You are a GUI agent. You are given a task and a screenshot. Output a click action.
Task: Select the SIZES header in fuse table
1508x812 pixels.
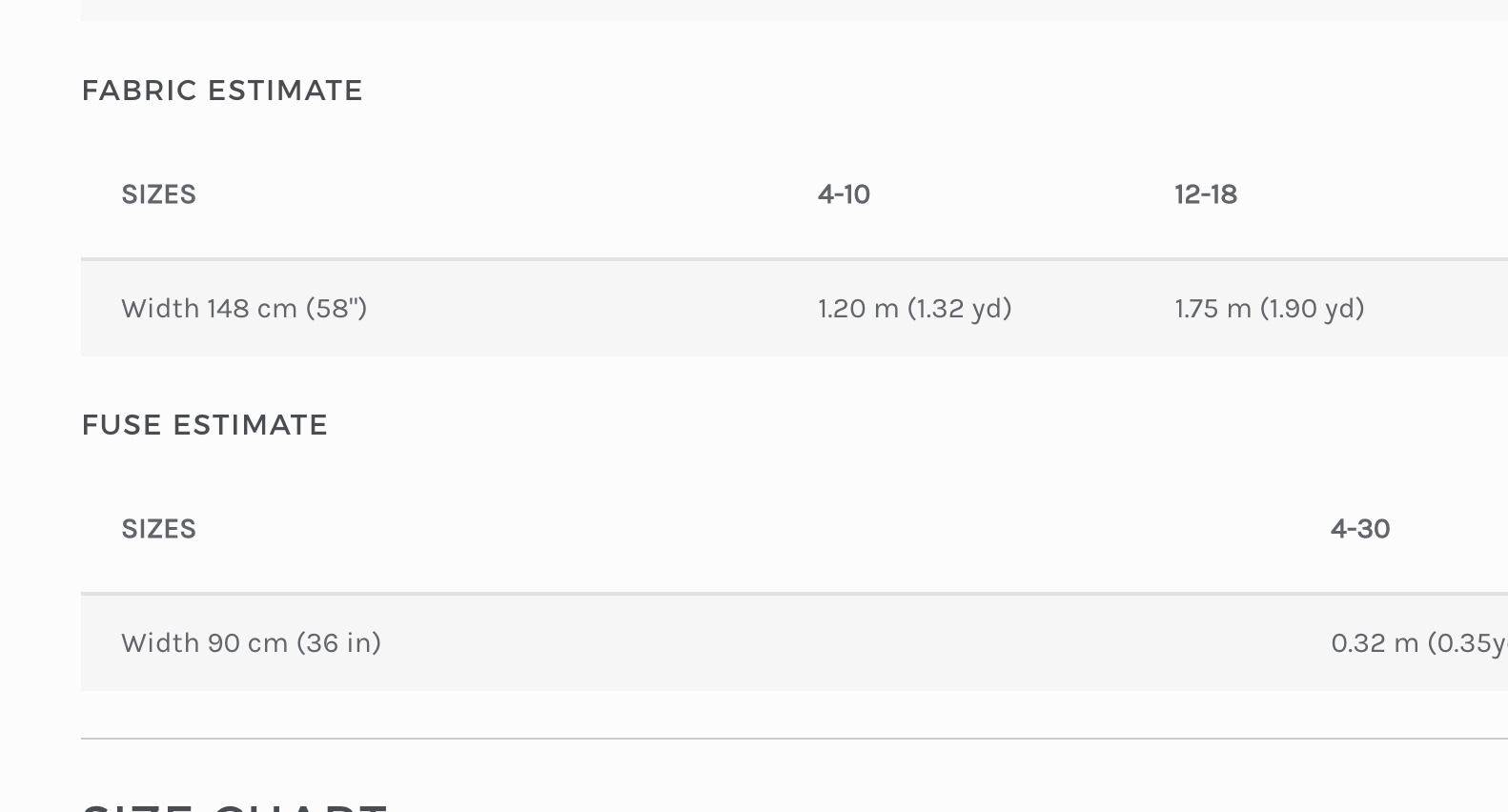159,529
